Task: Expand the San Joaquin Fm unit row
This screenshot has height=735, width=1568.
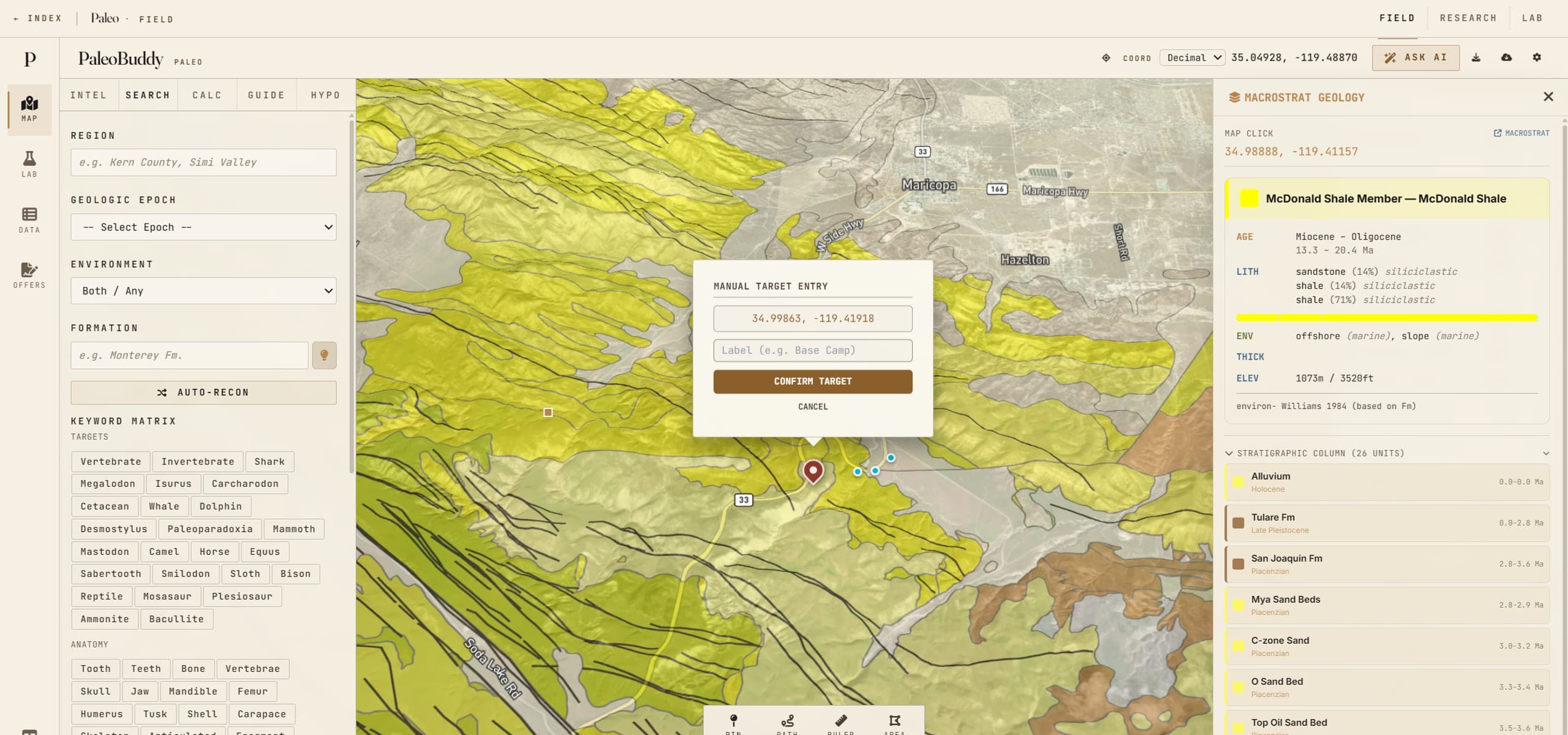Action: point(1387,564)
